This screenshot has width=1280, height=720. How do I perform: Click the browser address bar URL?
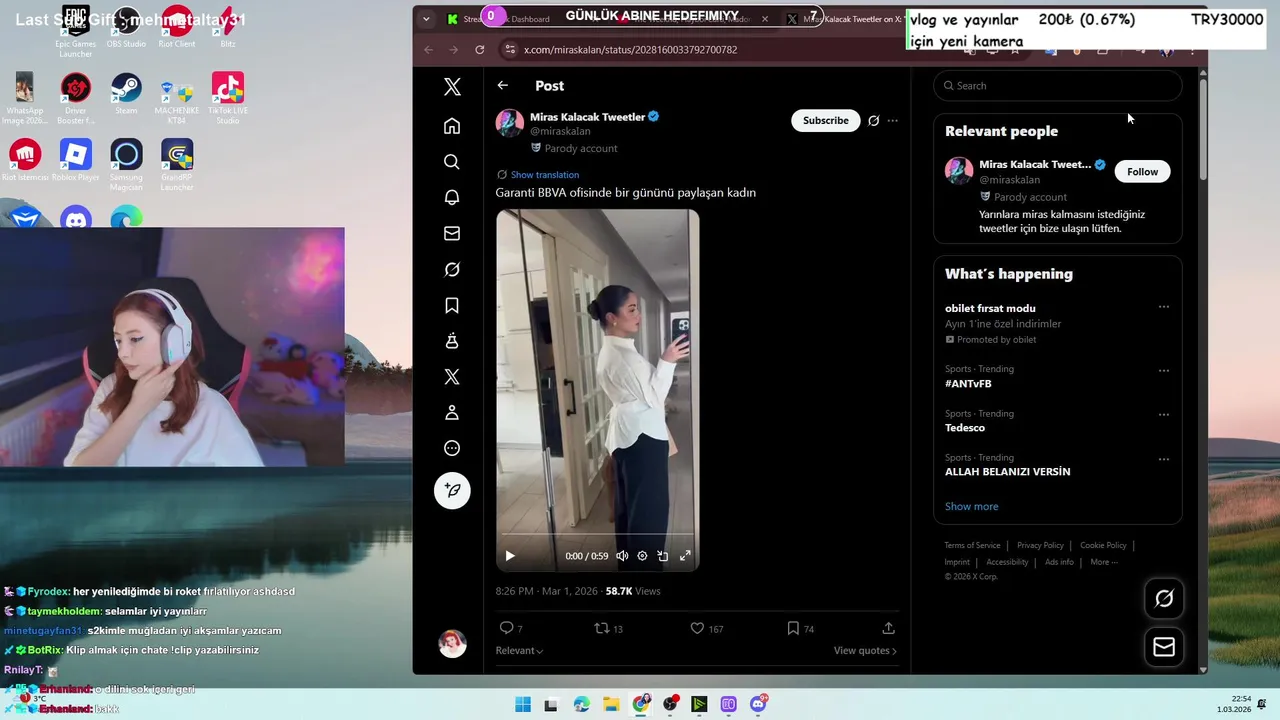tap(630, 49)
